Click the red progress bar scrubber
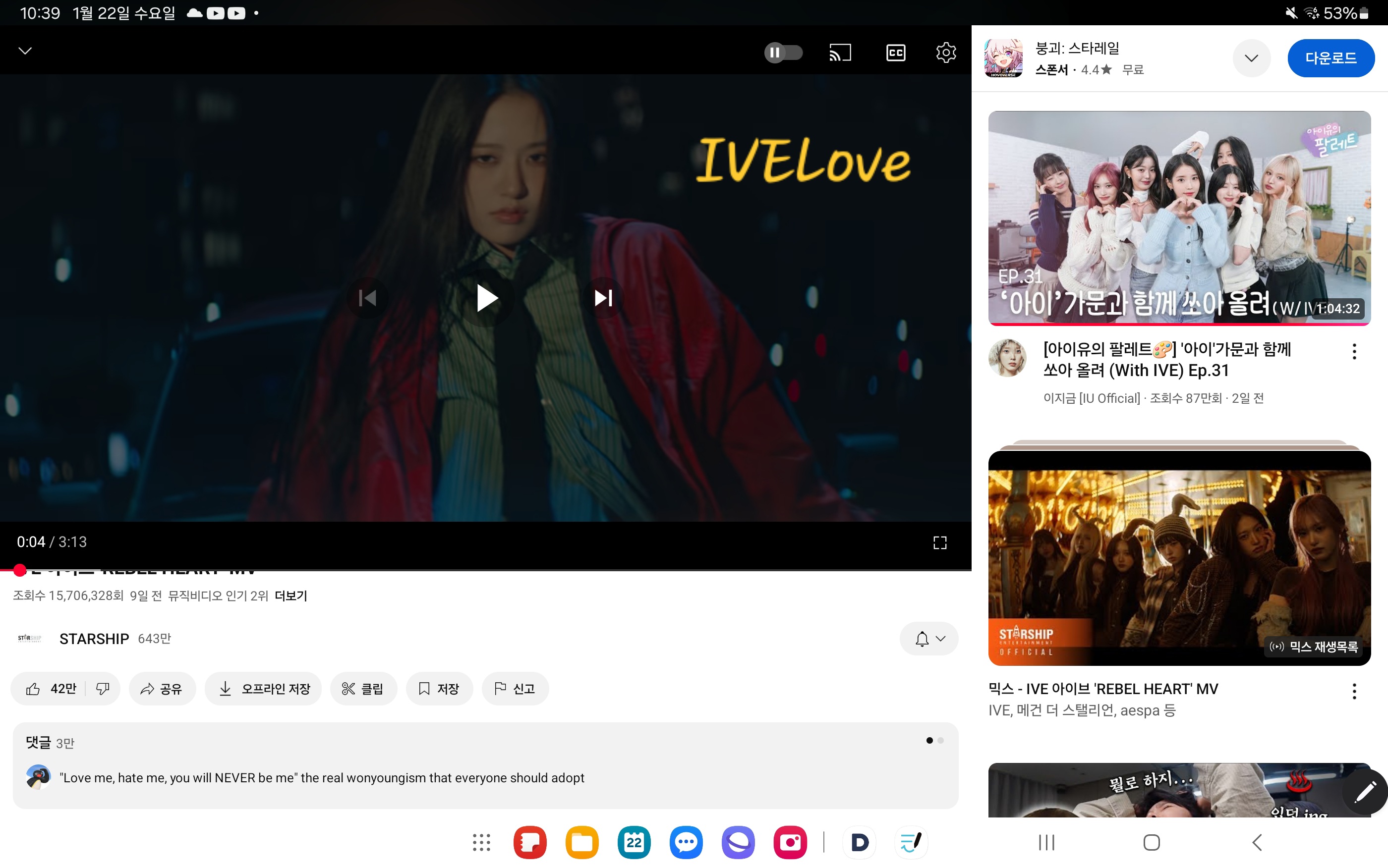The width and height of the screenshot is (1388, 868). [x=19, y=570]
